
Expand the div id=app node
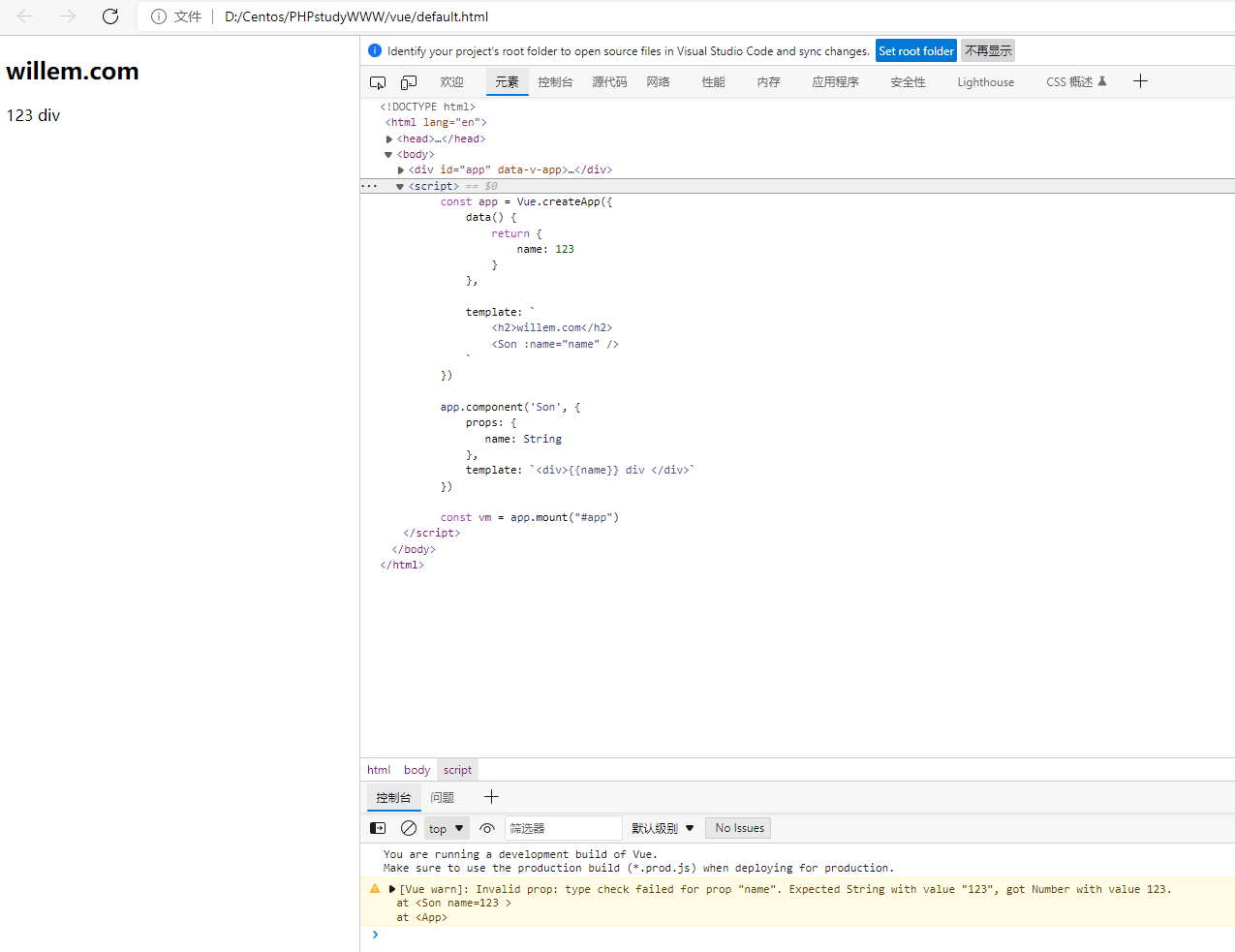coord(401,170)
